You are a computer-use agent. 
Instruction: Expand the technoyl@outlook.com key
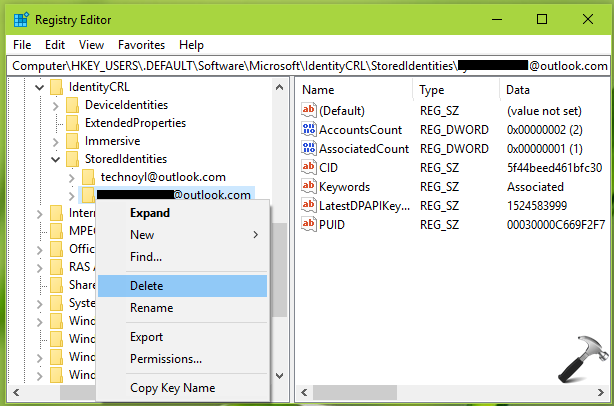71,177
